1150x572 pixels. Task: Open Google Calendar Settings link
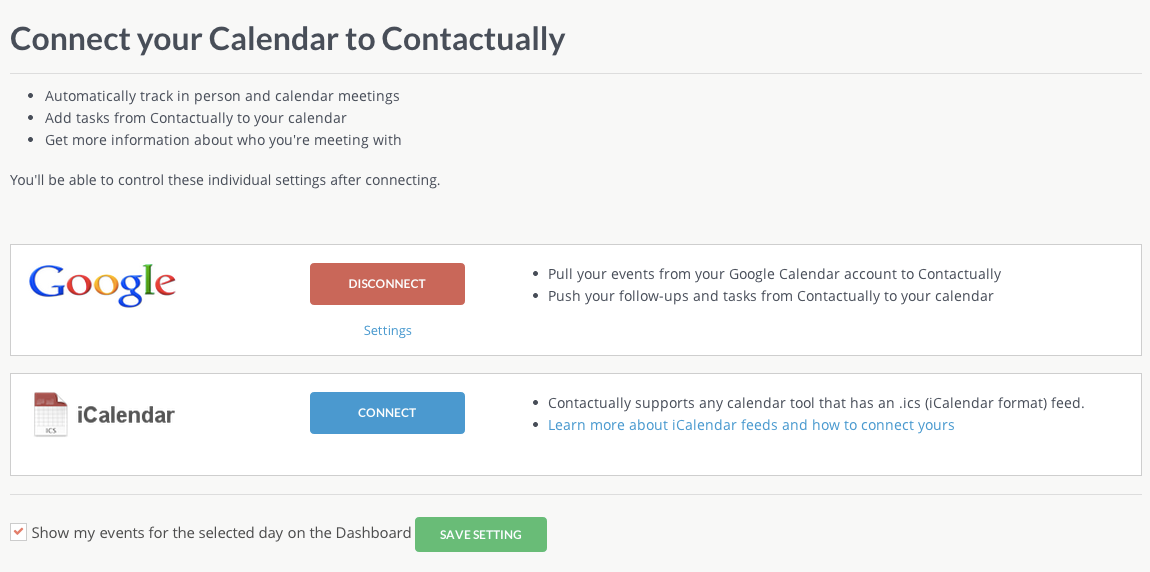387,331
